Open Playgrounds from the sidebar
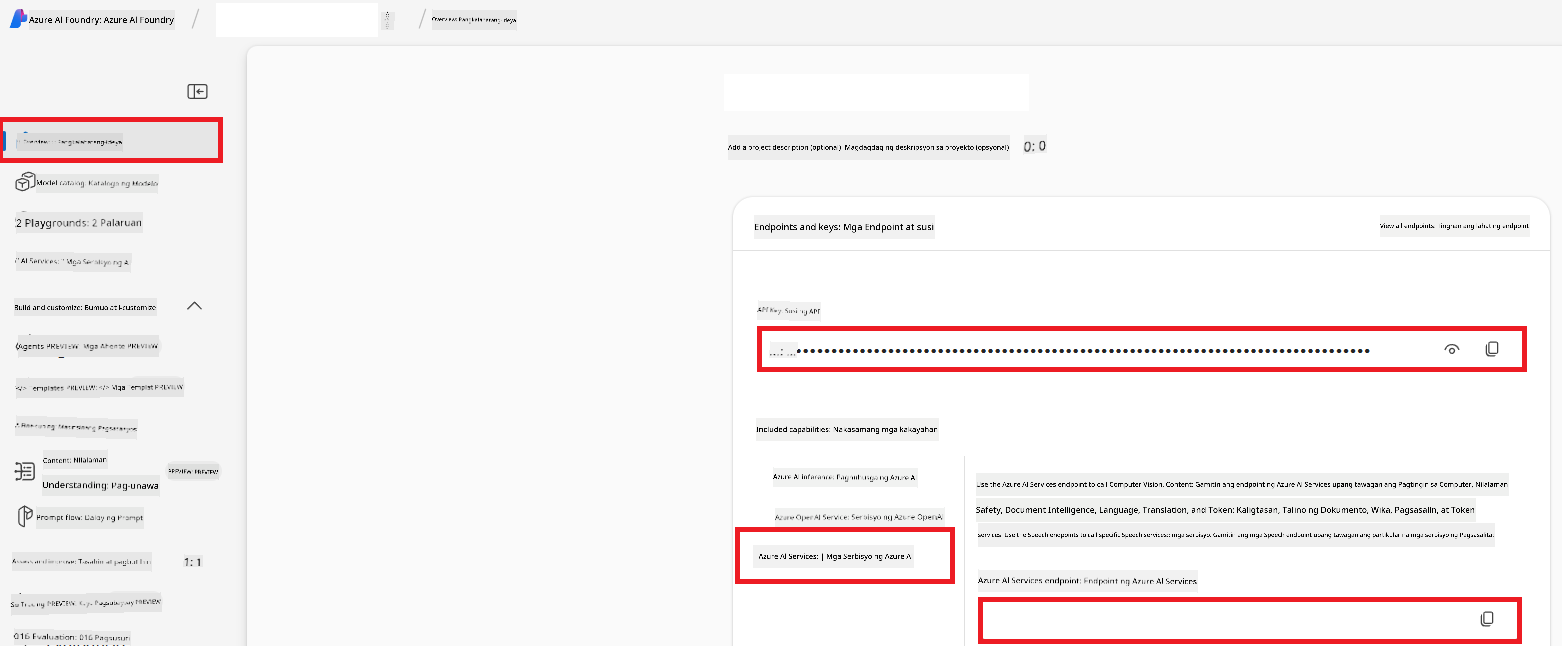The width and height of the screenshot is (1562, 646). tap(79, 223)
